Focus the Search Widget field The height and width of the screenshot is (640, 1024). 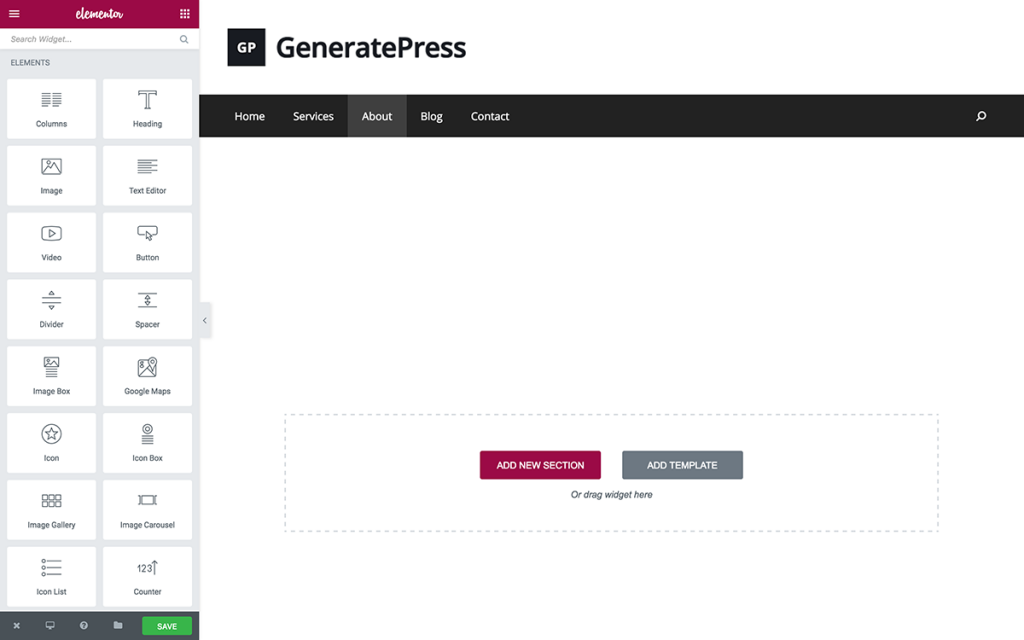tap(90, 40)
